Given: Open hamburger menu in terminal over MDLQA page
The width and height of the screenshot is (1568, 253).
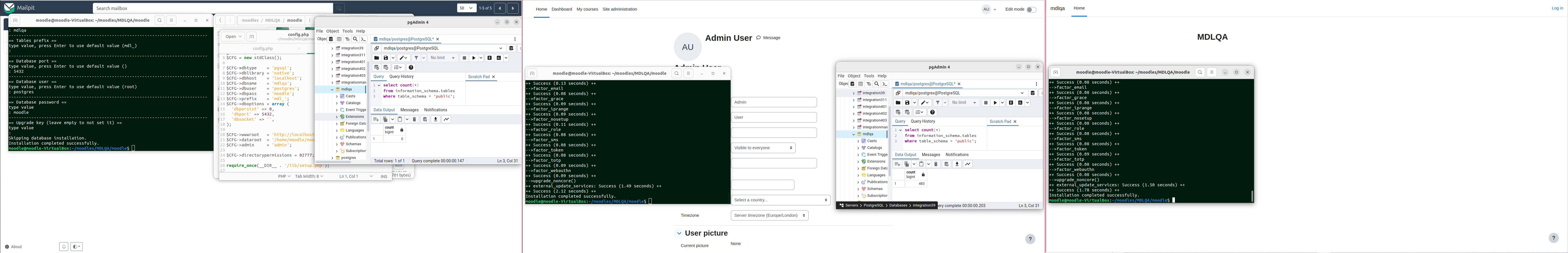Looking at the screenshot, I should 1211,72.
